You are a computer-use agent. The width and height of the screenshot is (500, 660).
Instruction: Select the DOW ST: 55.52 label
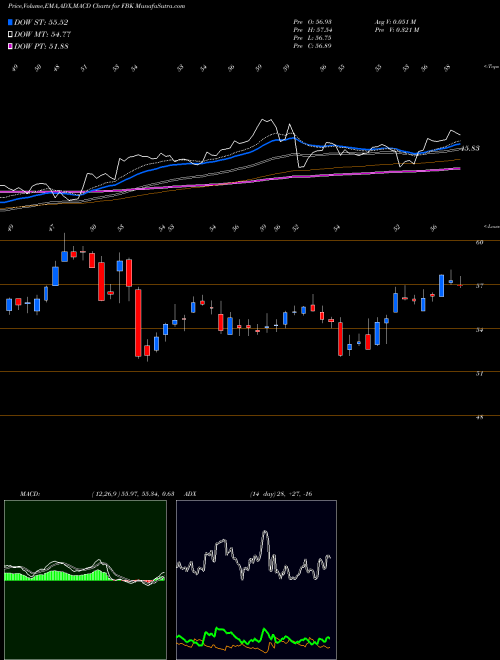click(x=41, y=23)
